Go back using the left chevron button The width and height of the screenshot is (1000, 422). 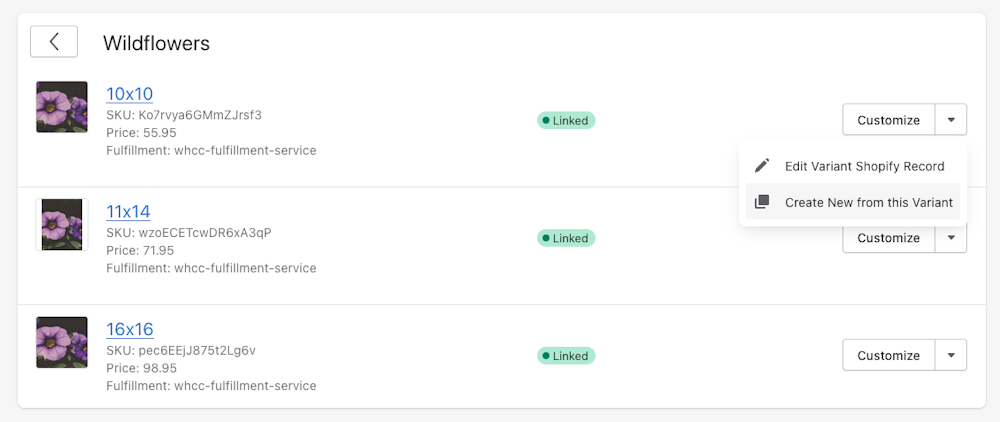pos(54,41)
